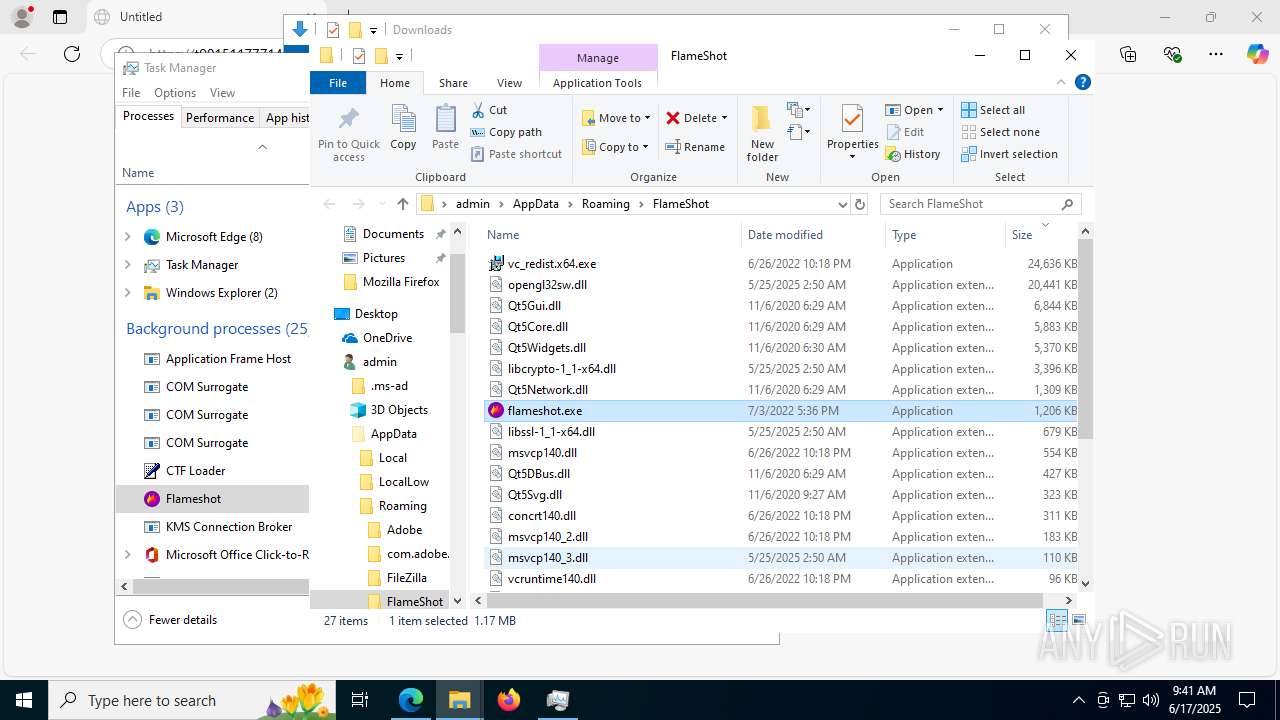The height and width of the screenshot is (720, 1280).
Task: Select Flameshot process in Task Manager
Action: (212, 499)
